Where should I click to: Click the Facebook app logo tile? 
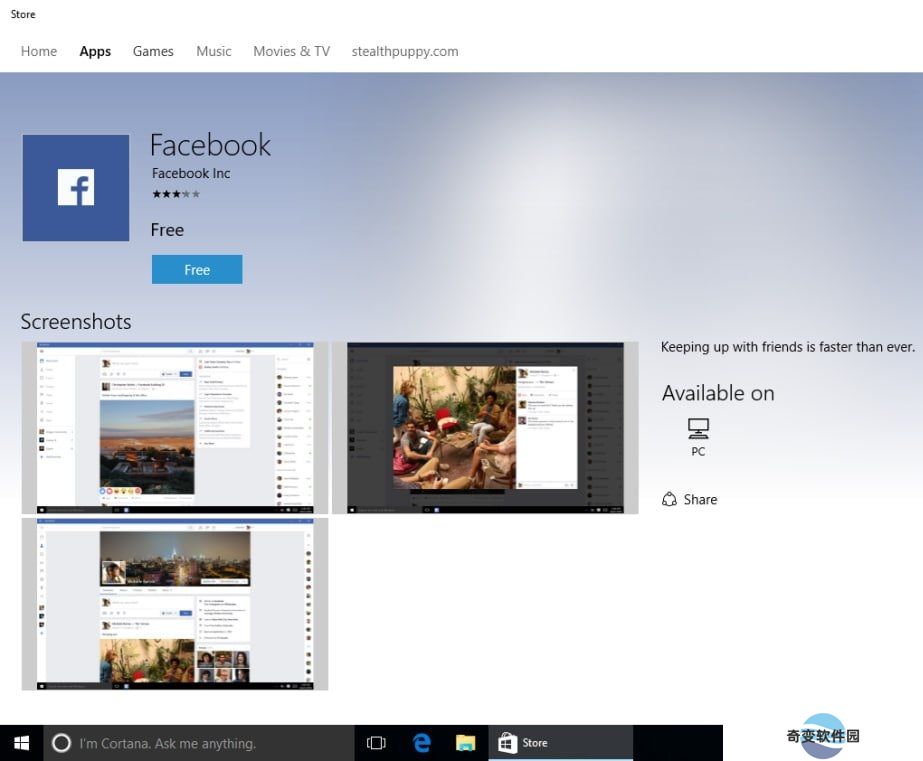76,188
